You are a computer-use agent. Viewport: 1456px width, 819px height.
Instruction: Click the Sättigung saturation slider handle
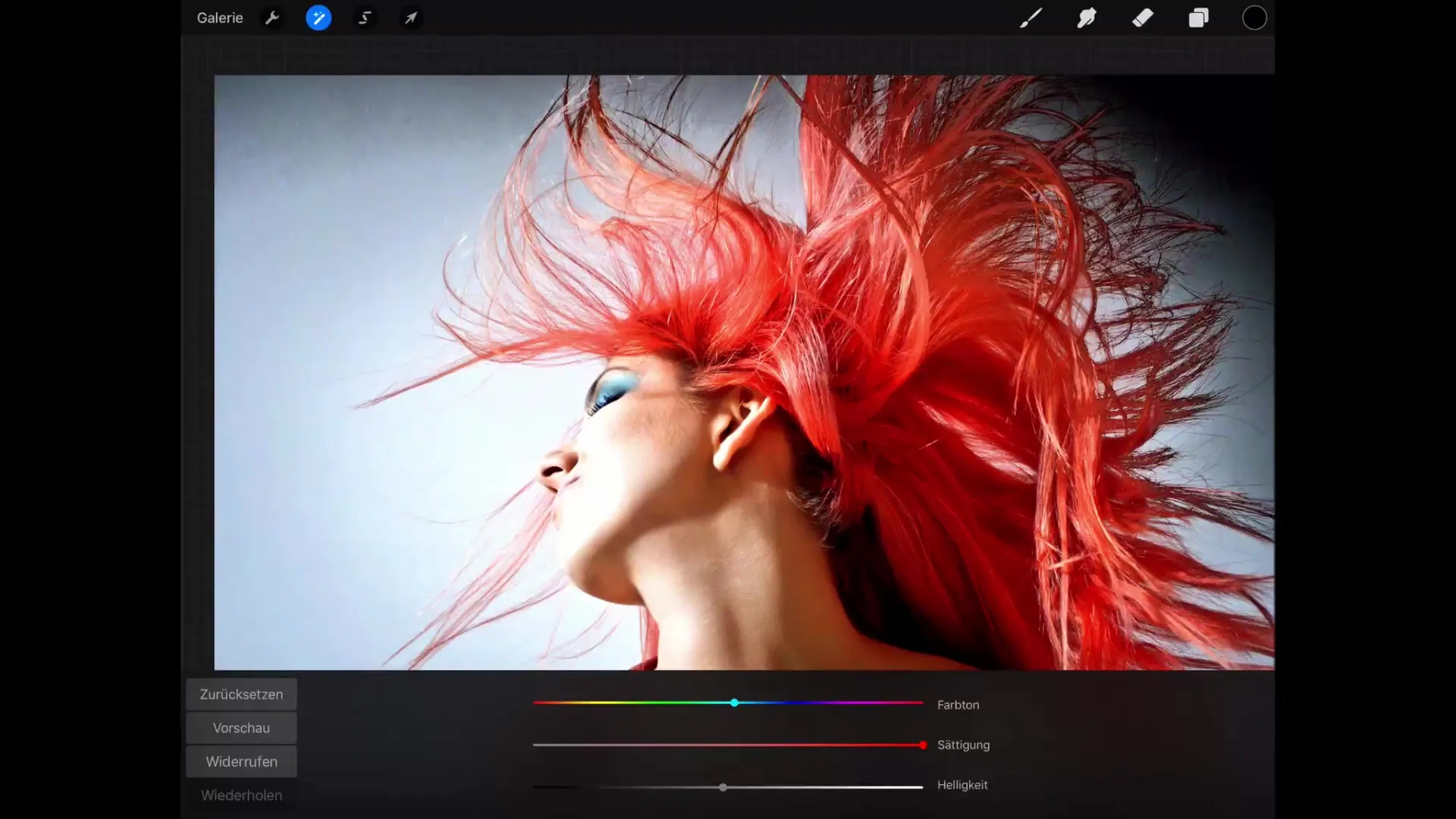click(922, 745)
